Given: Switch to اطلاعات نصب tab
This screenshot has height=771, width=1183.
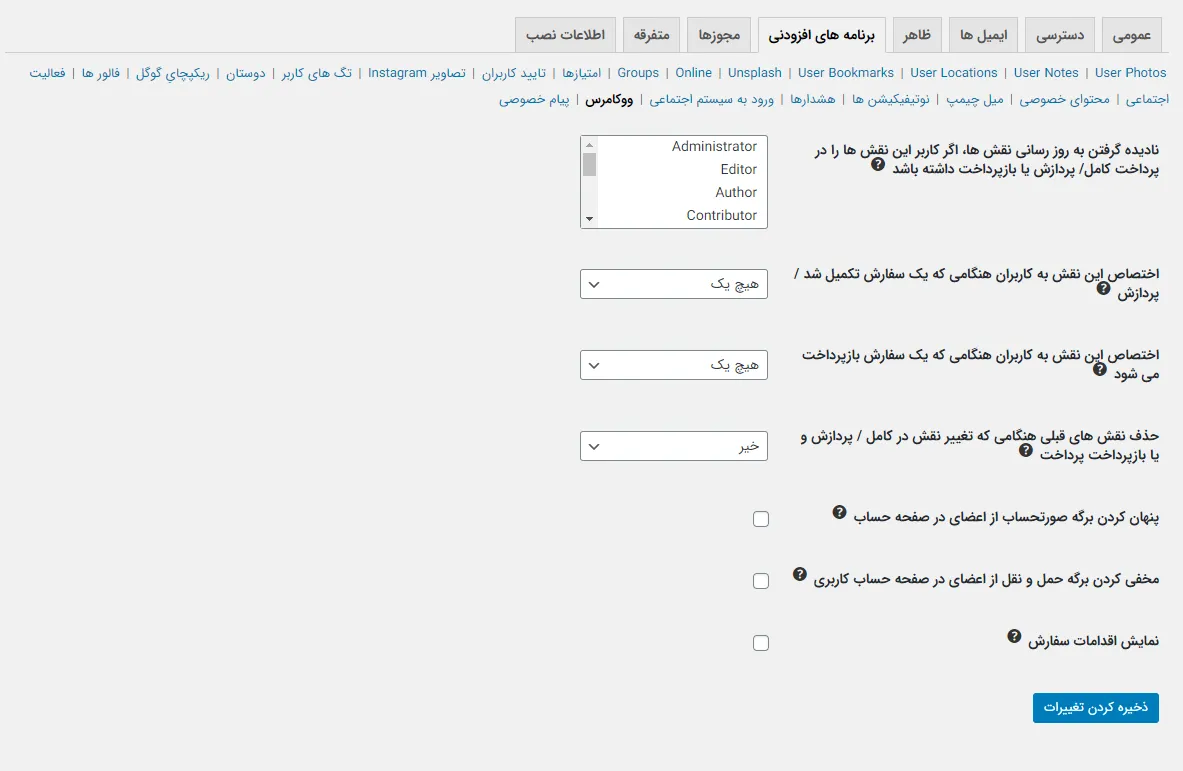Looking at the screenshot, I should (x=566, y=35).
